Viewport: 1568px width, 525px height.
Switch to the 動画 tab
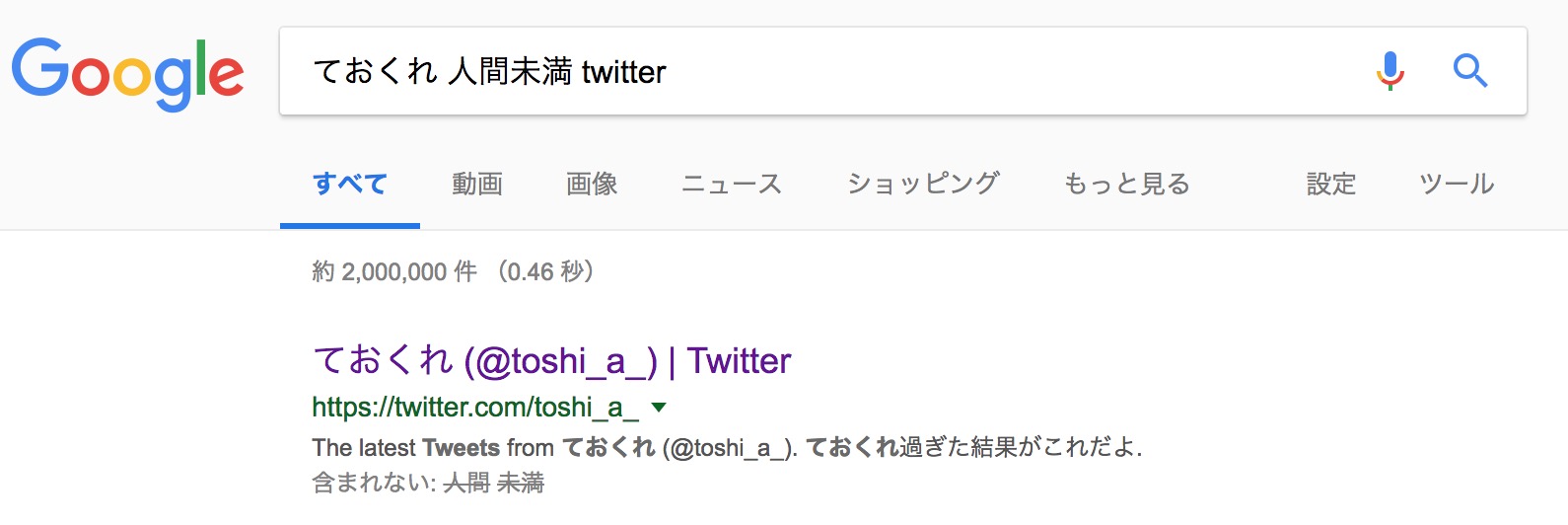[477, 185]
